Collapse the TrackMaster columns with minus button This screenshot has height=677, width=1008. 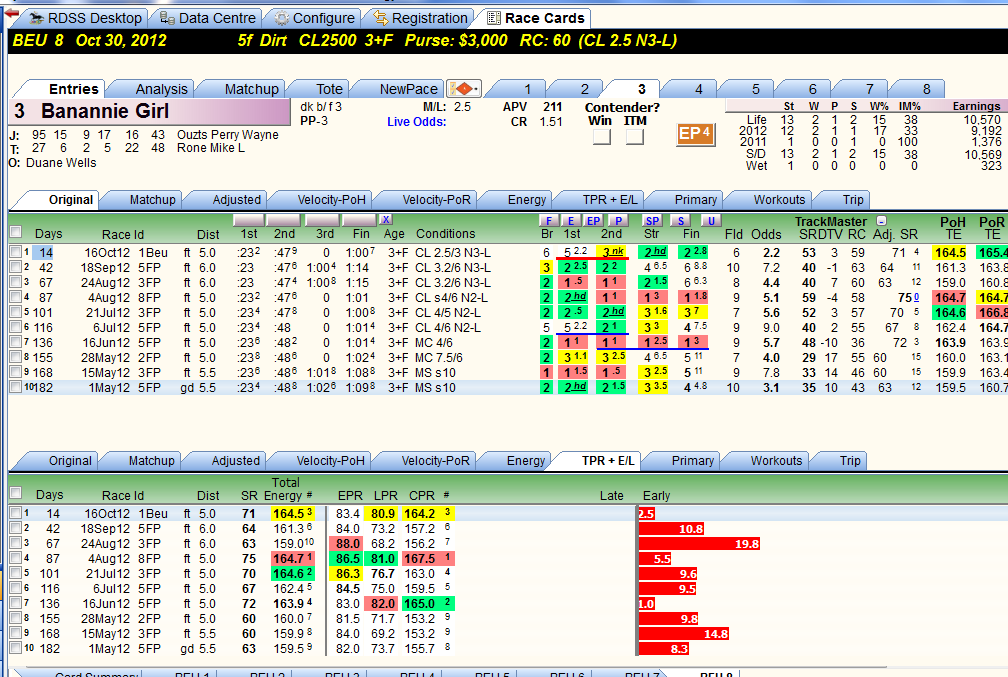click(881, 221)
